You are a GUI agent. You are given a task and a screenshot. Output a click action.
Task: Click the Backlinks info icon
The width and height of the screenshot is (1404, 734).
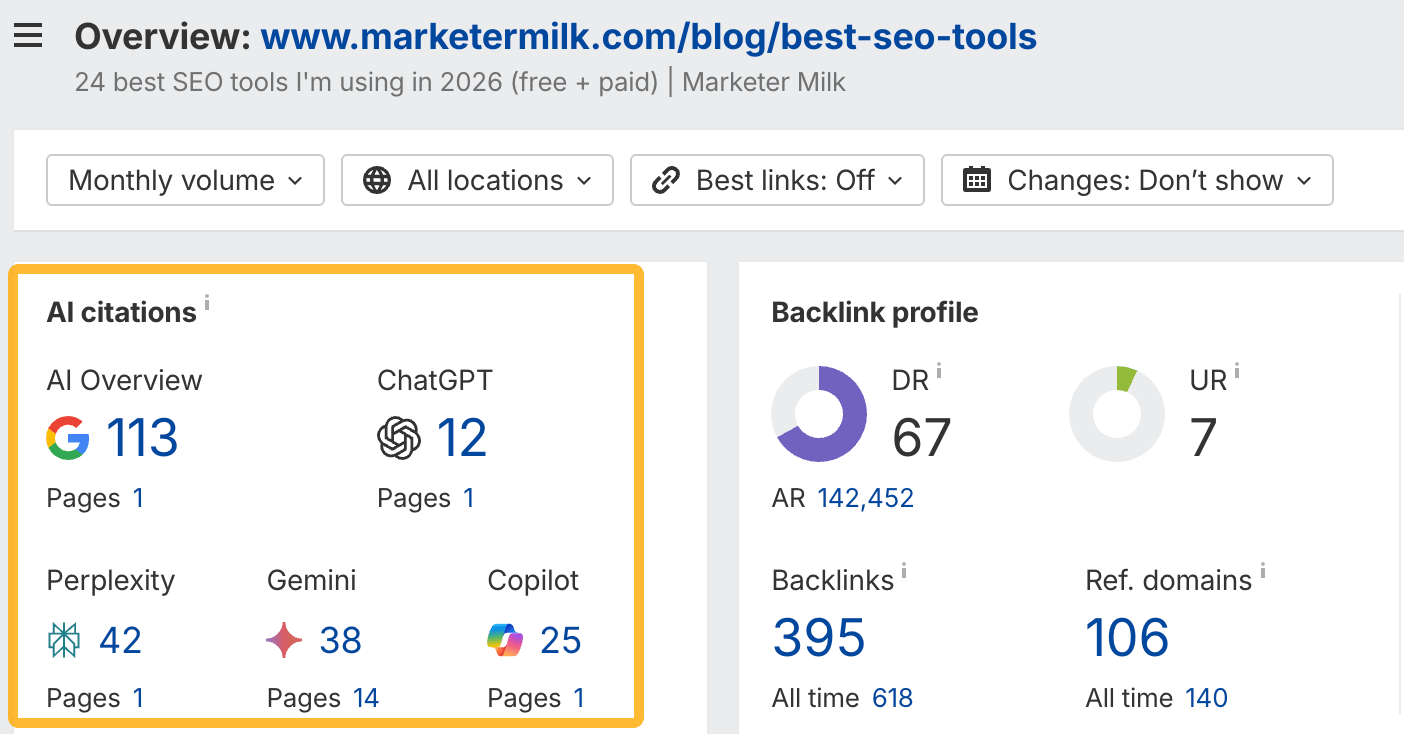906,570
